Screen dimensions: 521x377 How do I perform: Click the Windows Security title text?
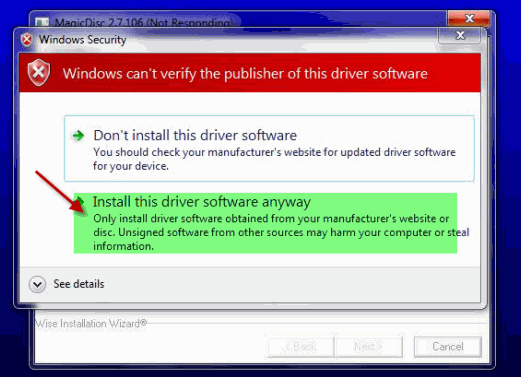pos(83,40)
